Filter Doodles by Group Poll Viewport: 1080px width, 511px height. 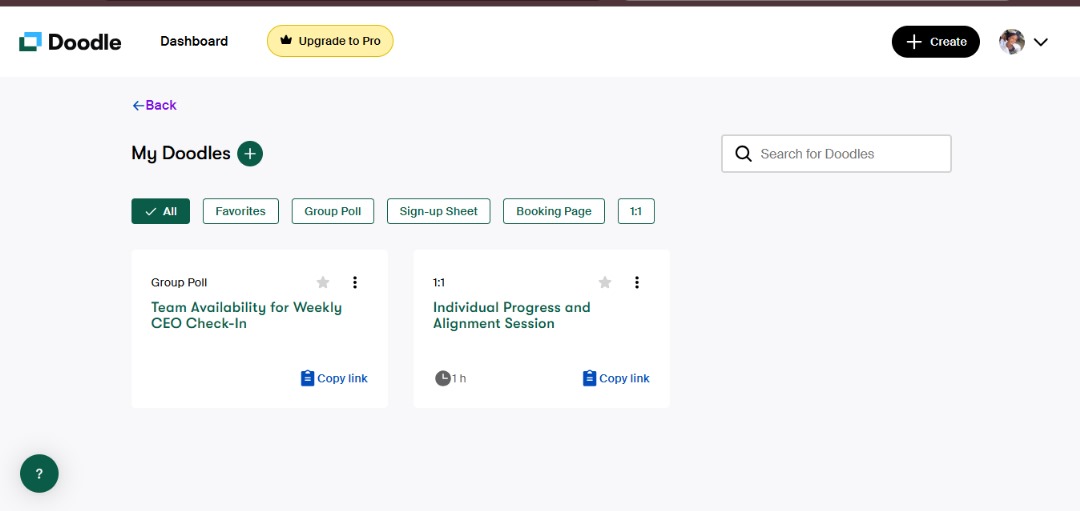tap(333, 211)
